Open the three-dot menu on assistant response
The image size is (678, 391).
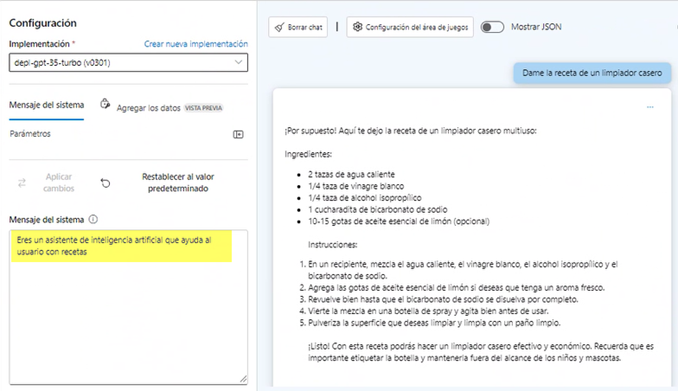pos(650,107)
